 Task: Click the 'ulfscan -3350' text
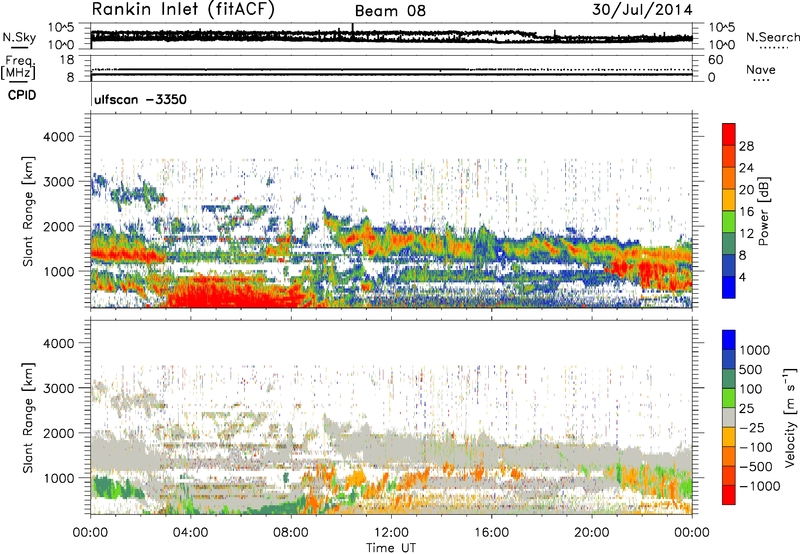(x=140, y=99)
